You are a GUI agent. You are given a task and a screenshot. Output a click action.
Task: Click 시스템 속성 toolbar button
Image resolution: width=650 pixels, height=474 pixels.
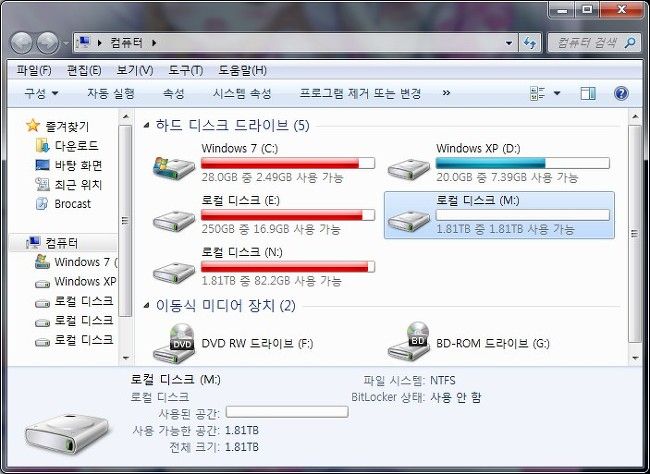tap(242, 93)
